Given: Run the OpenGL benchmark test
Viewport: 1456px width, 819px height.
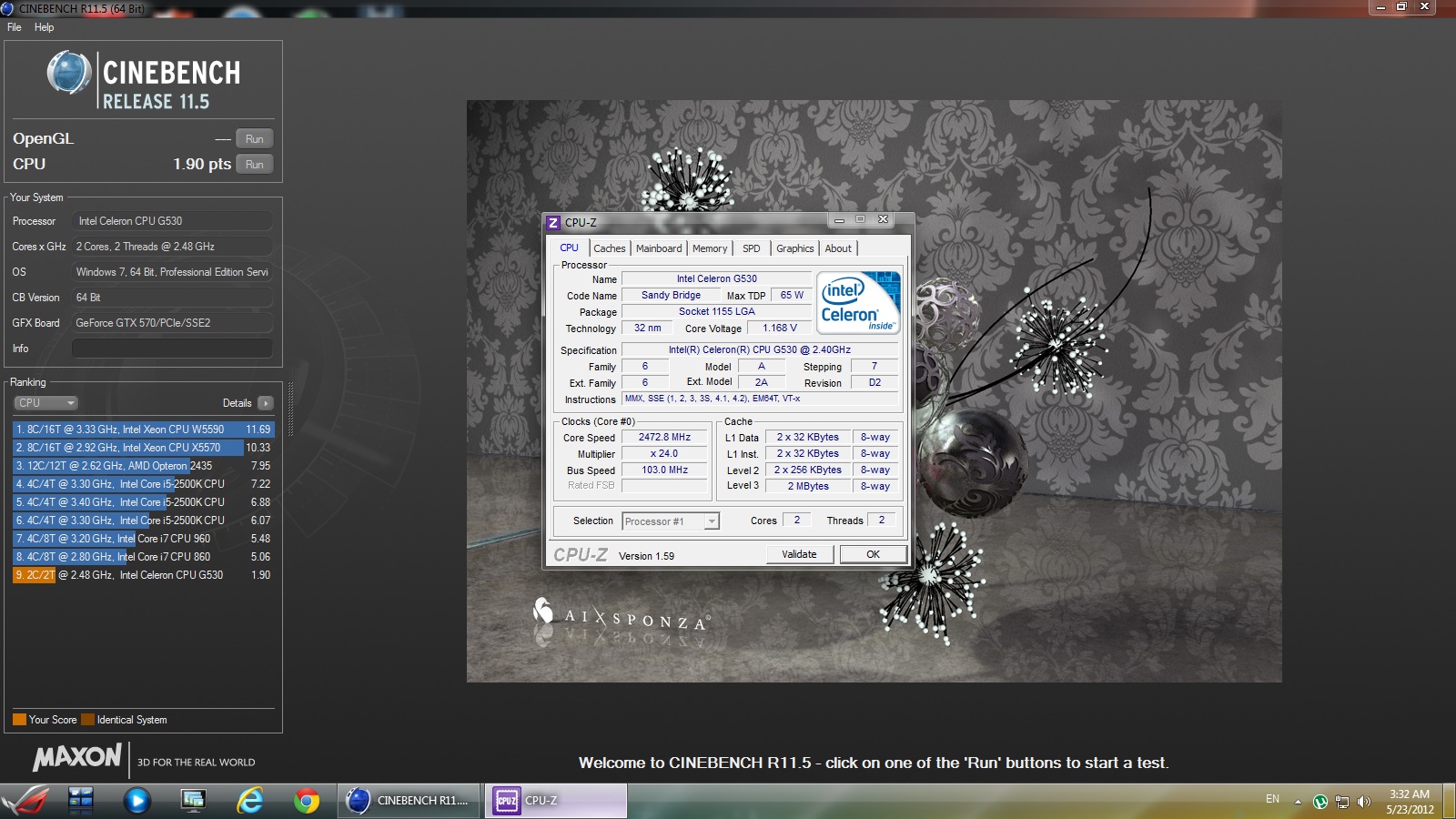Looking at the screenshot, I should [x=255, y=139].
